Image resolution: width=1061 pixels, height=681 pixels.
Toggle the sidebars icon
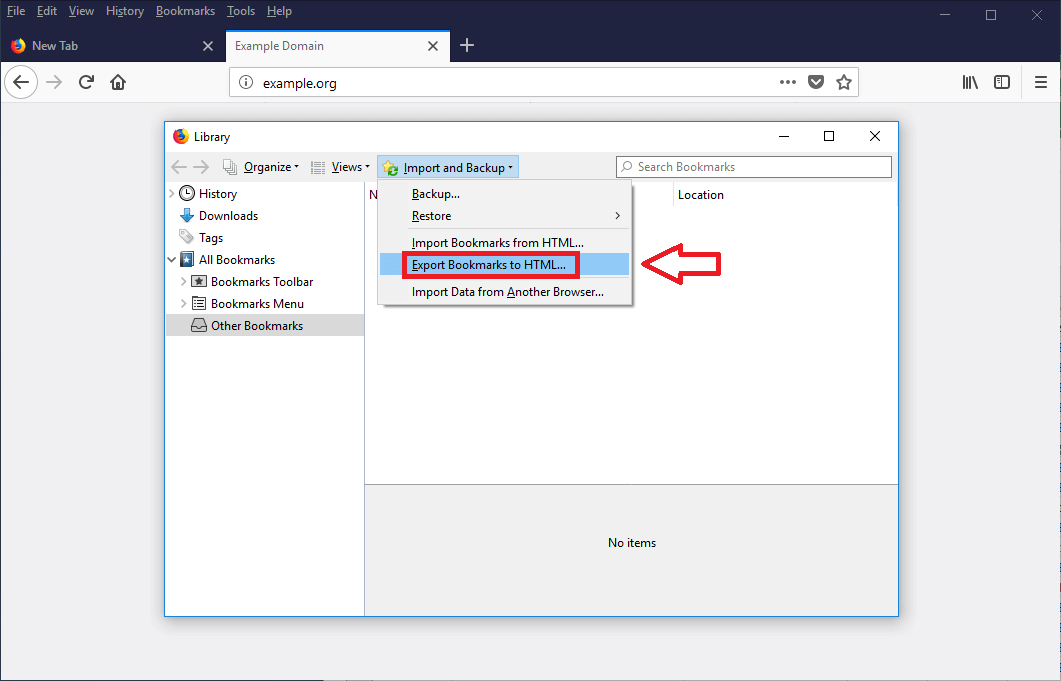[x=1002, y=83]
